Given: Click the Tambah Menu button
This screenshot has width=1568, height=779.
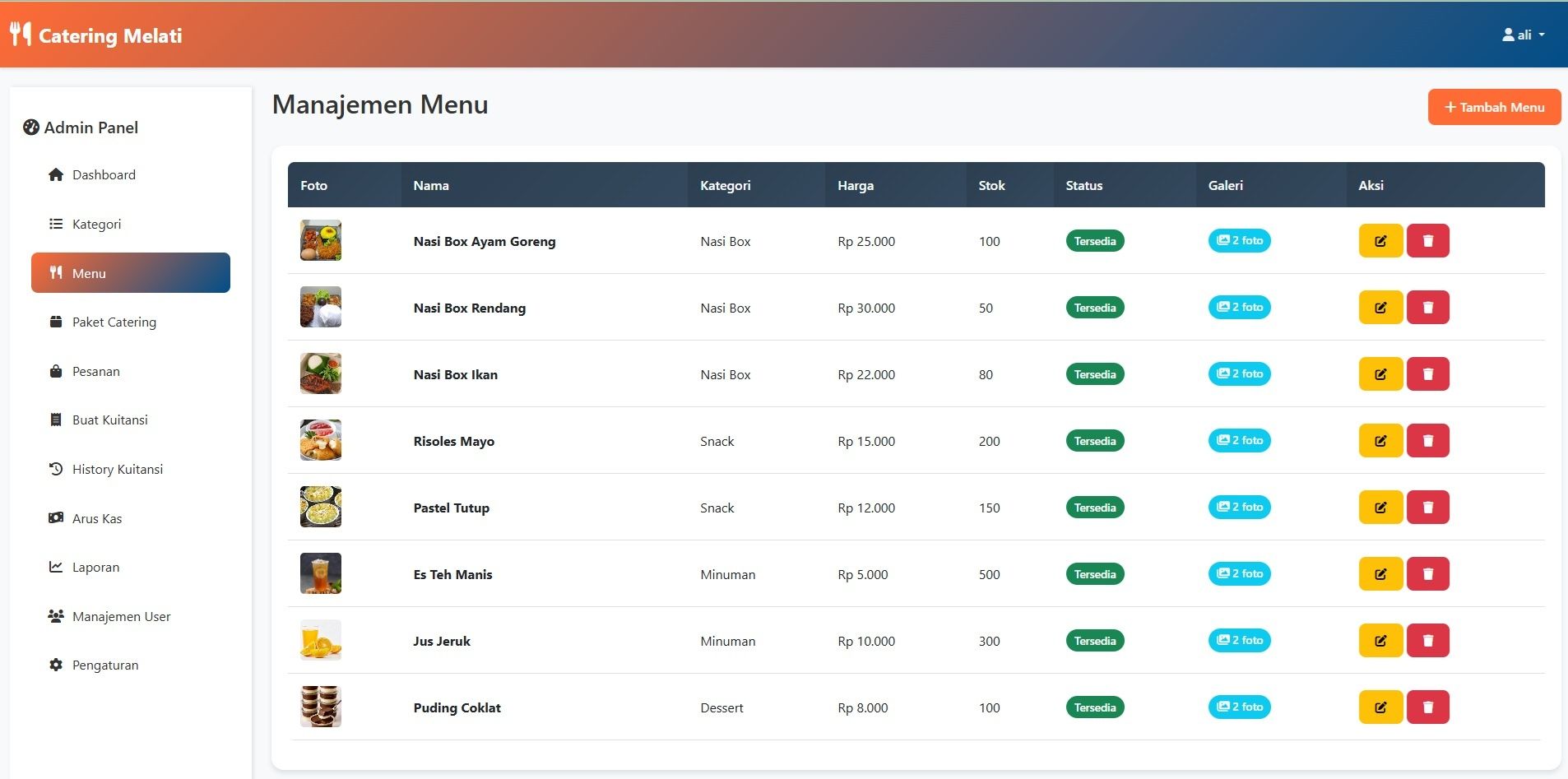Looking at the screenshot, I should [x=1493, y=108].
